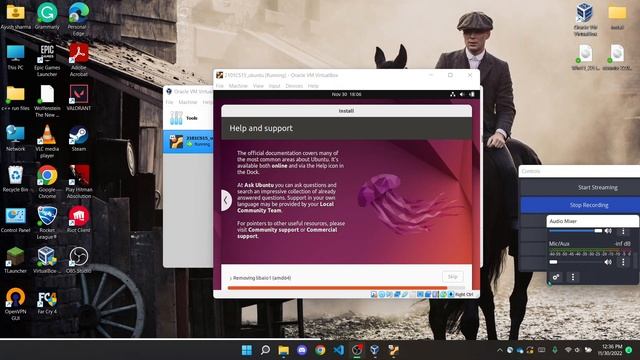
Task: Open the Input menu in the VM window
Action: click(x=274, y=86)
